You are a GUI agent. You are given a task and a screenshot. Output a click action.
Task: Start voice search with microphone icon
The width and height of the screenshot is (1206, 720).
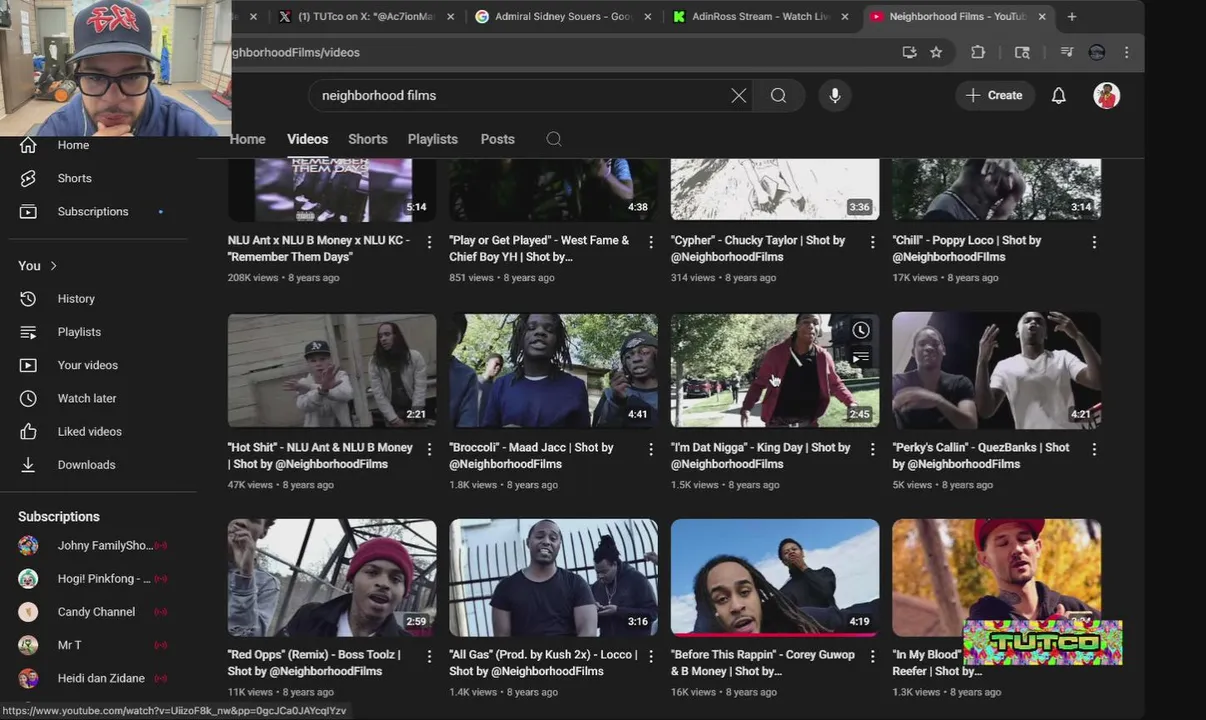coord(835,95)
